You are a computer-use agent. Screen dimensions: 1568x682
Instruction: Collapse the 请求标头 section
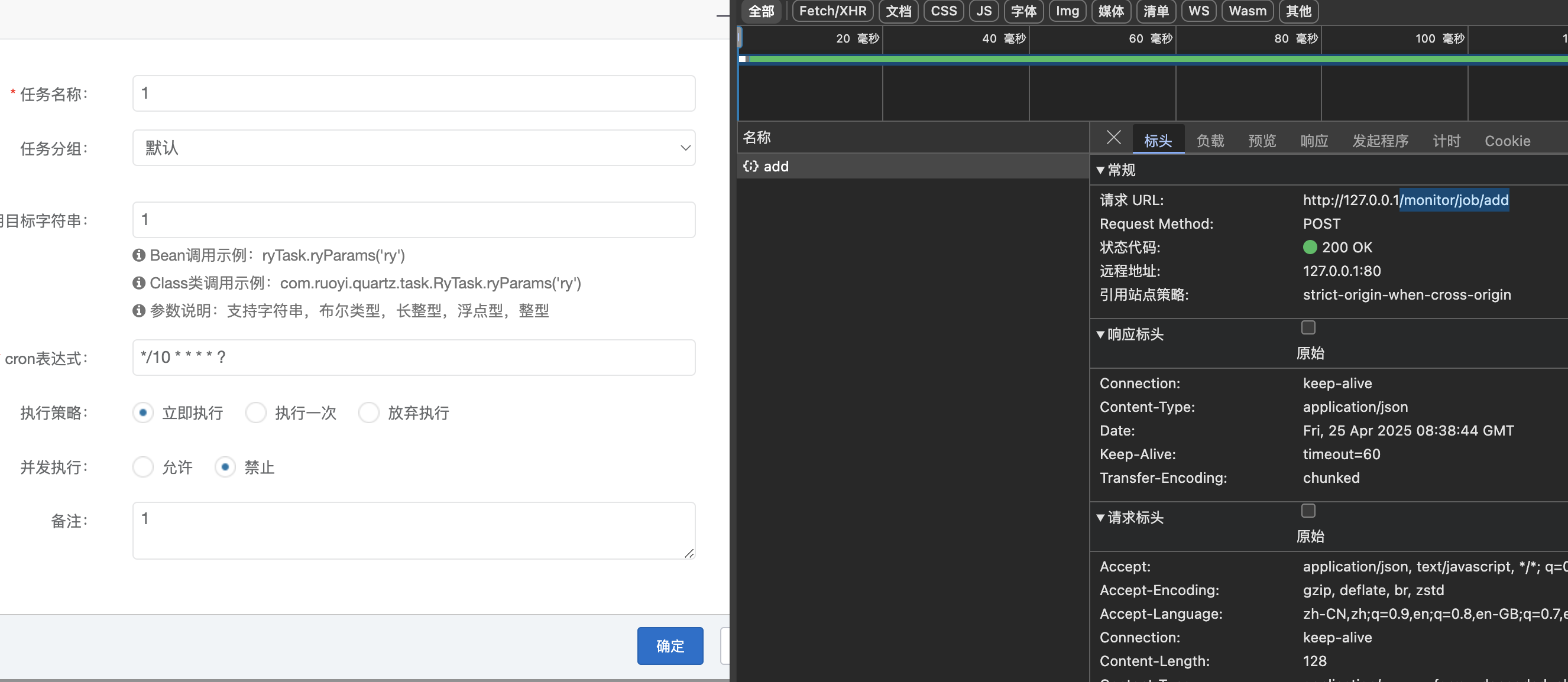[1100, 517]
